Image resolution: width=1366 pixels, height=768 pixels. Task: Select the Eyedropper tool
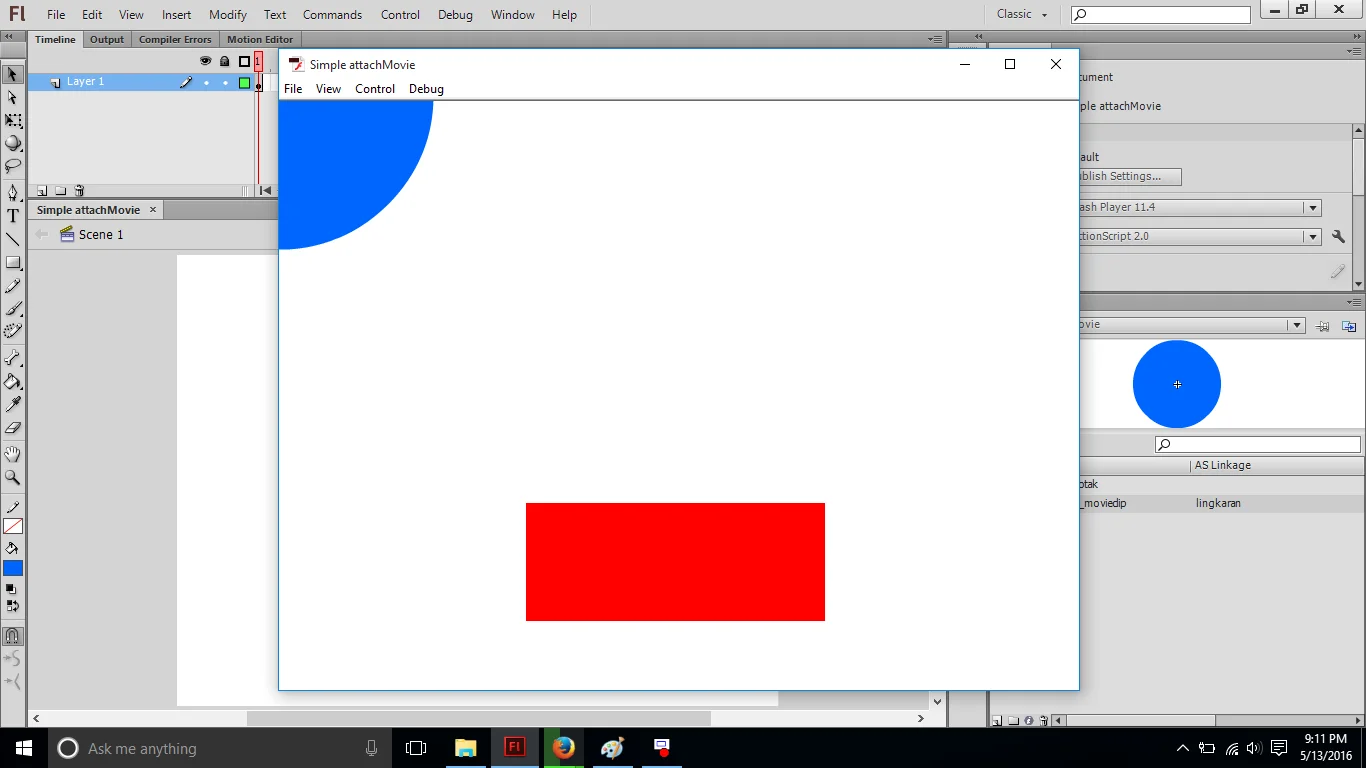[x=13, y=405]
